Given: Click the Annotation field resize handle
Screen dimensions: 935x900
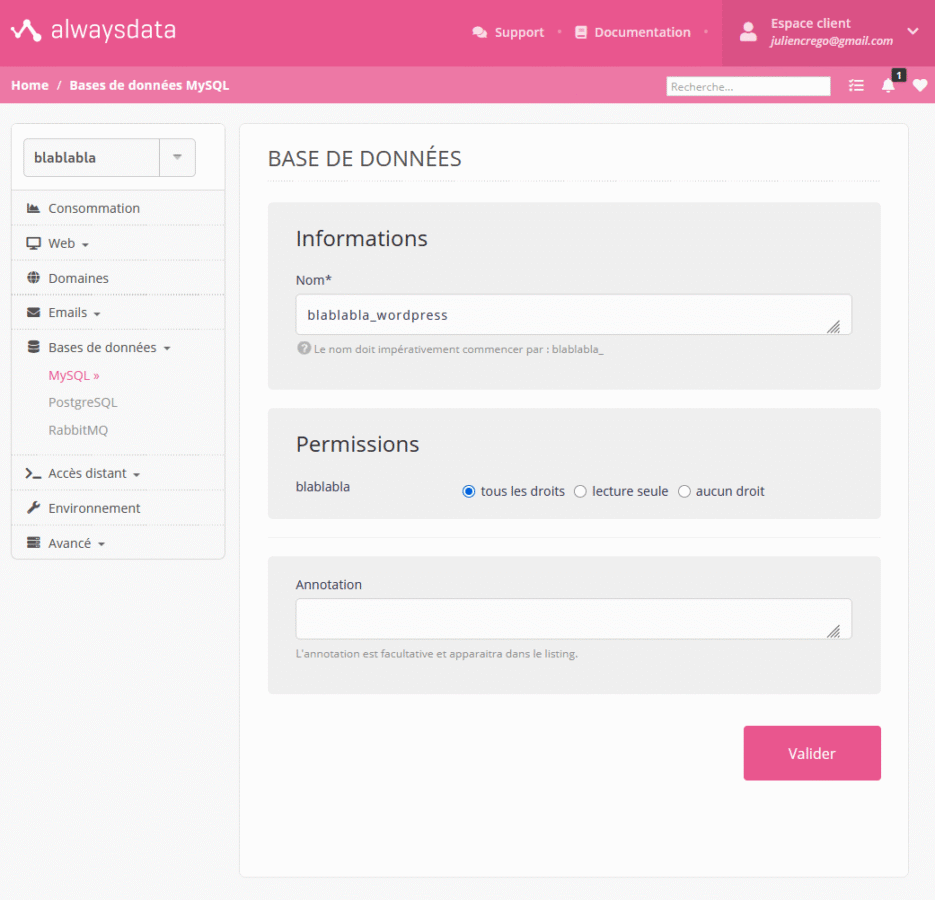Looking at the screenshot, I should coord(834,631).
